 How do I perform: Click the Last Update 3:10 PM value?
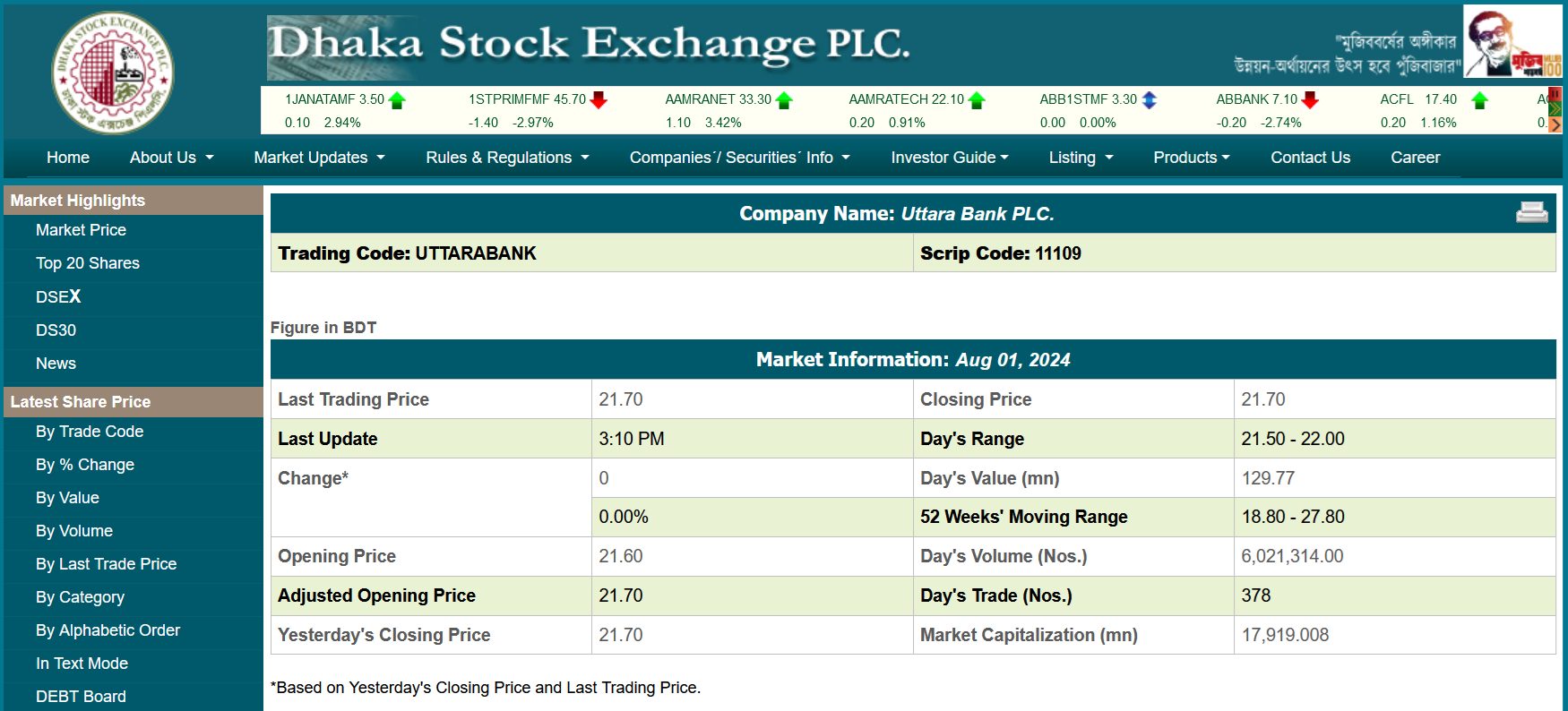click(x=632, y=439)
